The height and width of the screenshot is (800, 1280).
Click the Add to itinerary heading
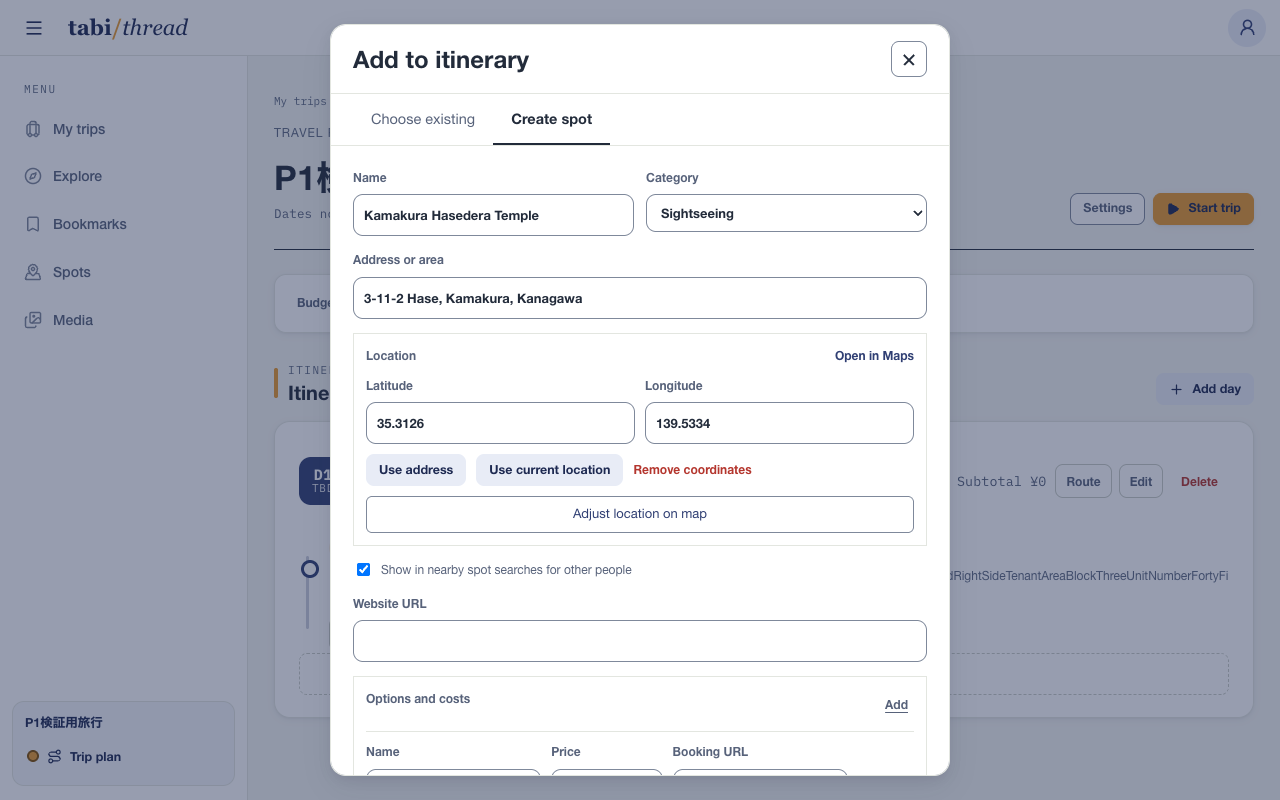point(441,60)
